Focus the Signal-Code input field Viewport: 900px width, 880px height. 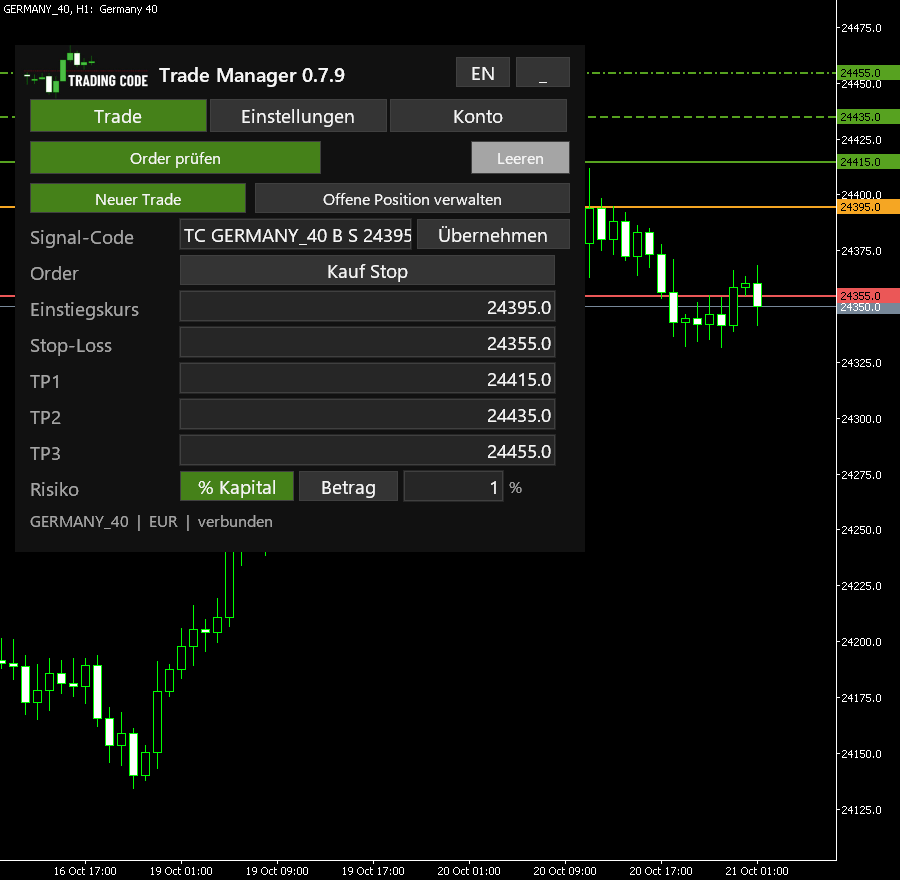coord(296,234)
